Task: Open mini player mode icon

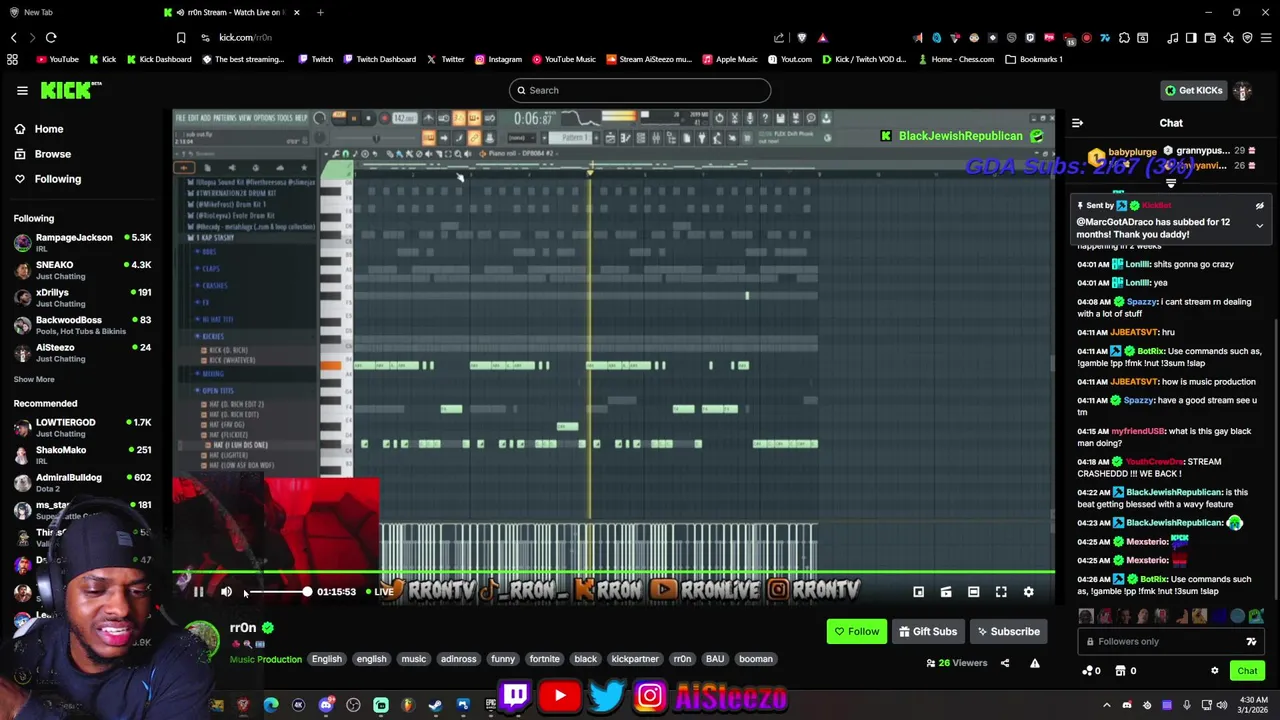Action: click(918, 592)
